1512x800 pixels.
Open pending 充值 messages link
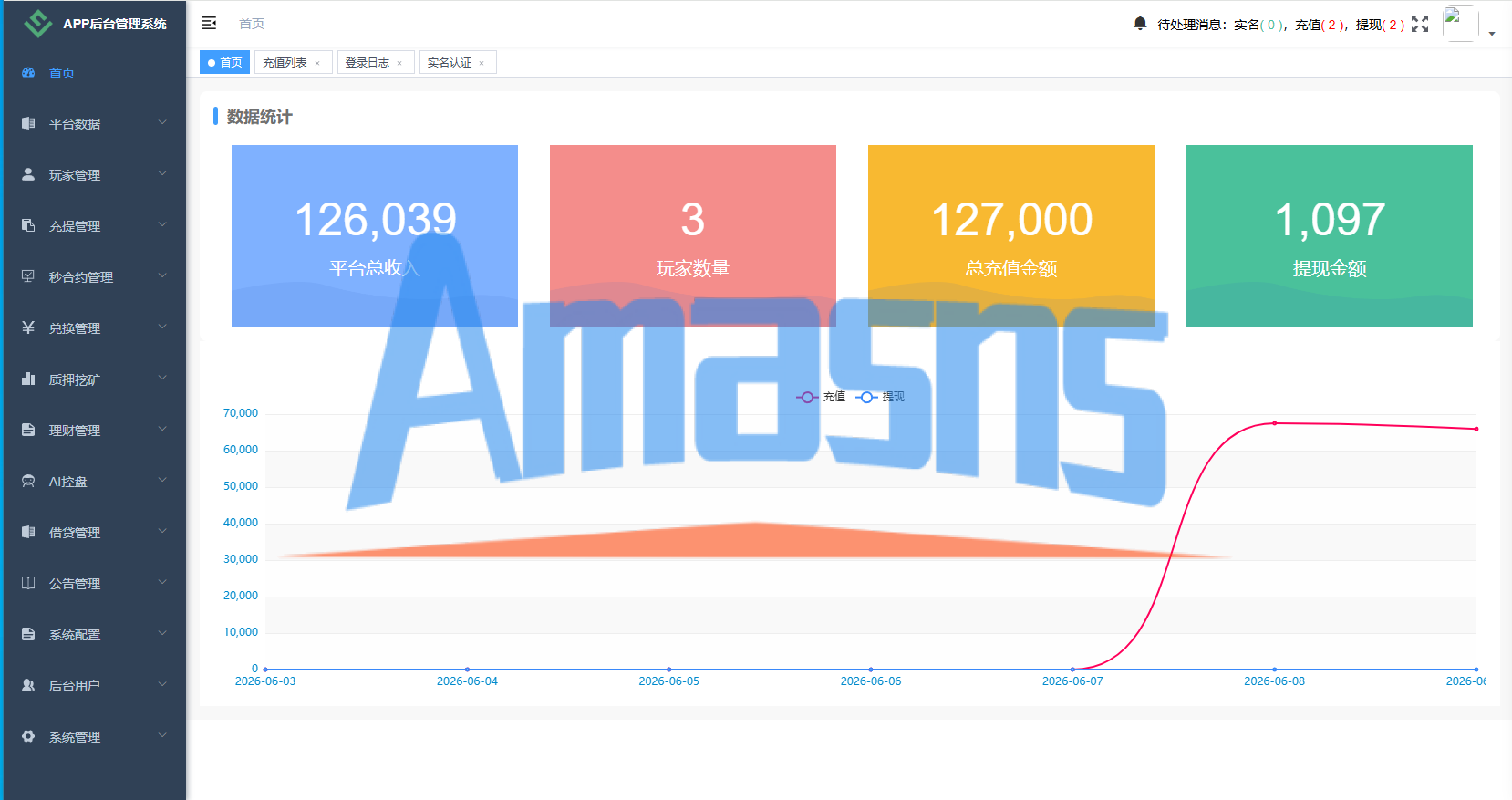click(1320, 25)
